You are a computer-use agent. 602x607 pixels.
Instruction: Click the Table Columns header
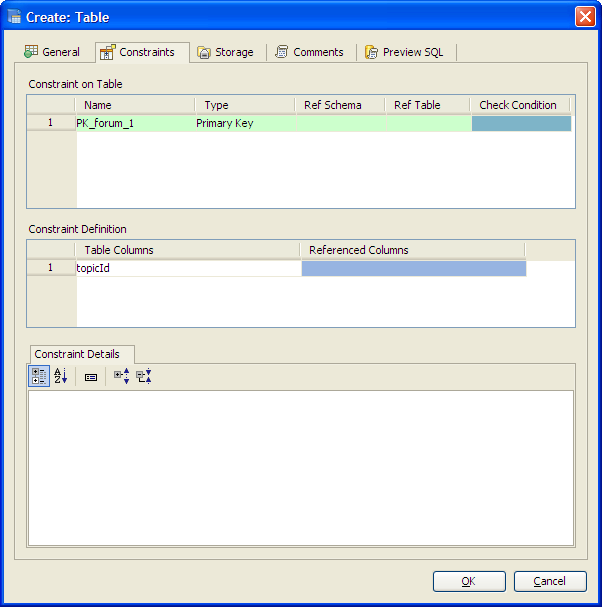click(x=188, y=250)
